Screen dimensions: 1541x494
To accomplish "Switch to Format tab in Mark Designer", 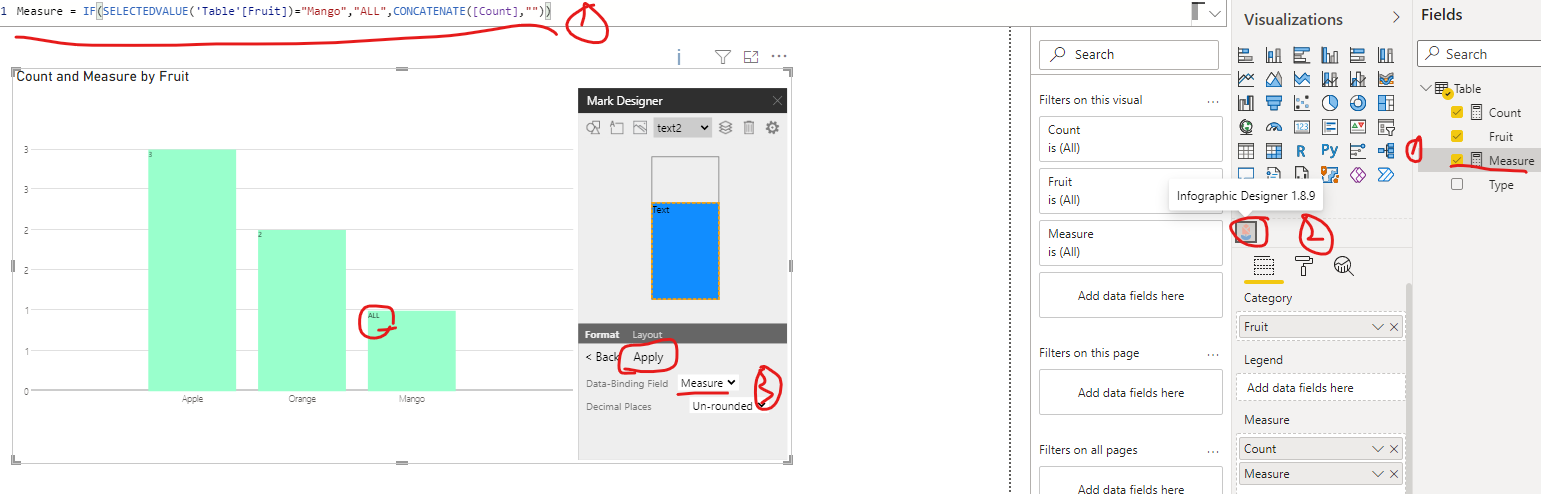I will click(x=602, y=334).
